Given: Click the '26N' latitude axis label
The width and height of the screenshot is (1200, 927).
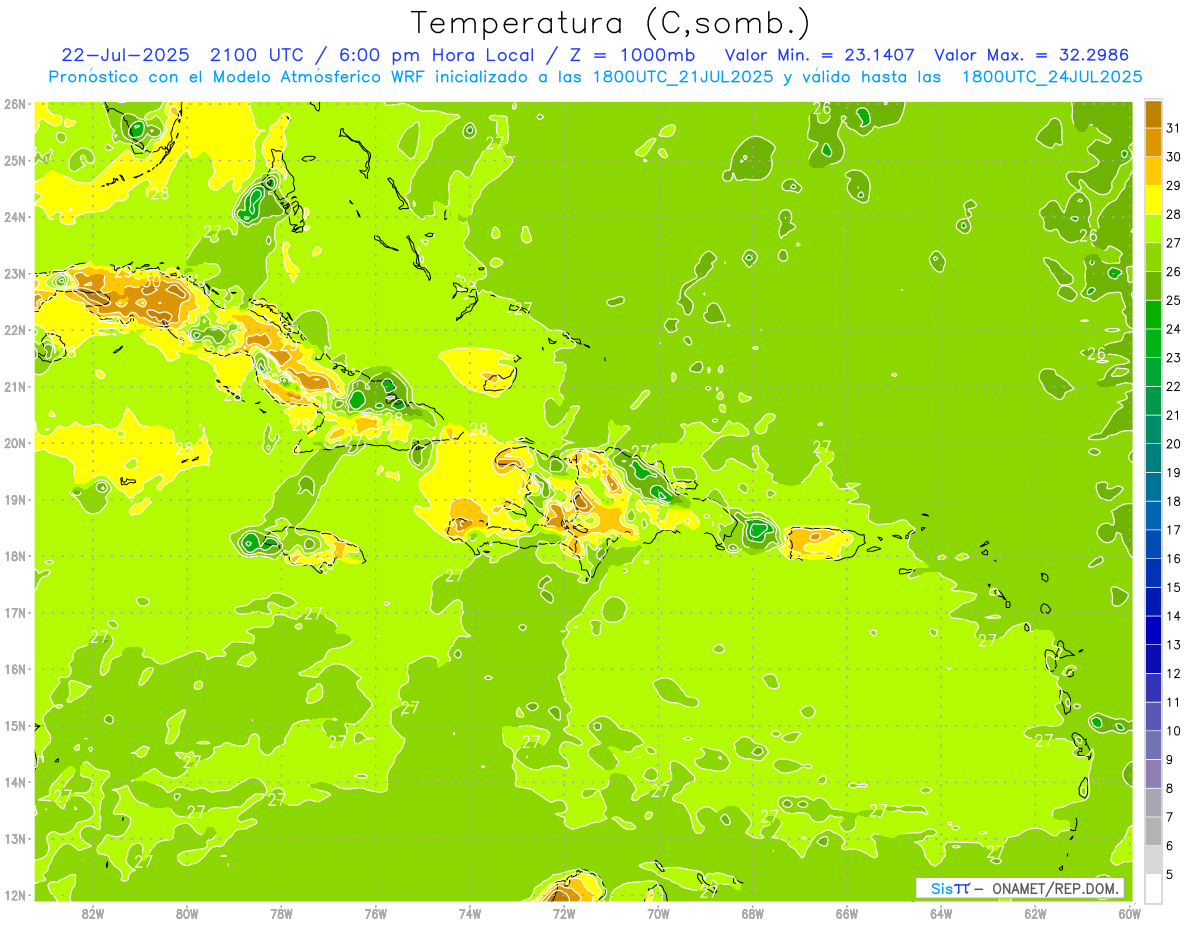Looking at the screenshot, I should click(15, 104).
